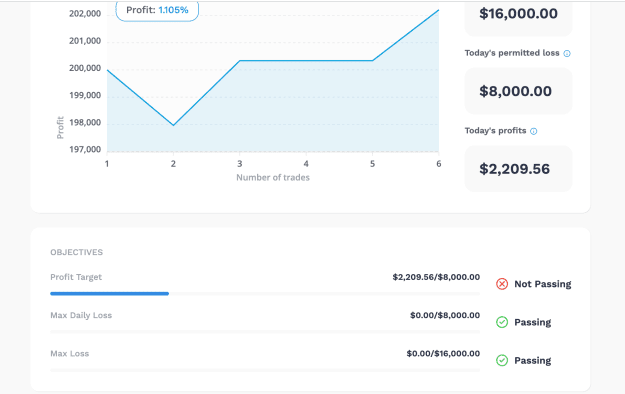
Task: Click the 202,000 y-axis label
Action: (85, 14)
